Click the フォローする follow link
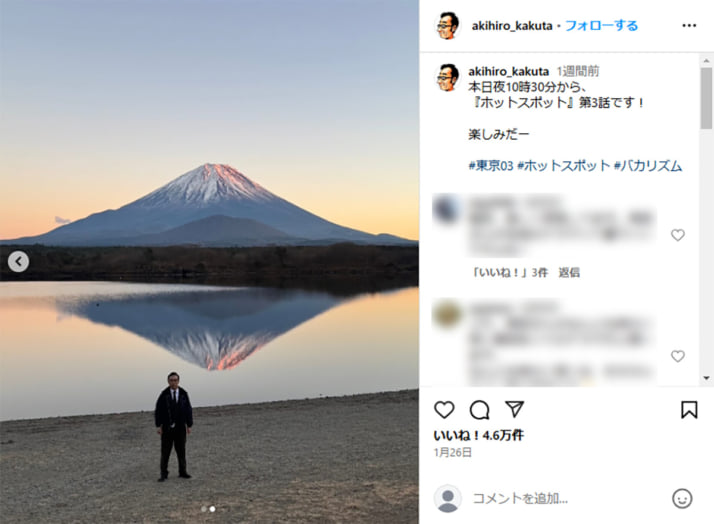The width and height of the screenshot is (714, 524). (x=601, y=25)
